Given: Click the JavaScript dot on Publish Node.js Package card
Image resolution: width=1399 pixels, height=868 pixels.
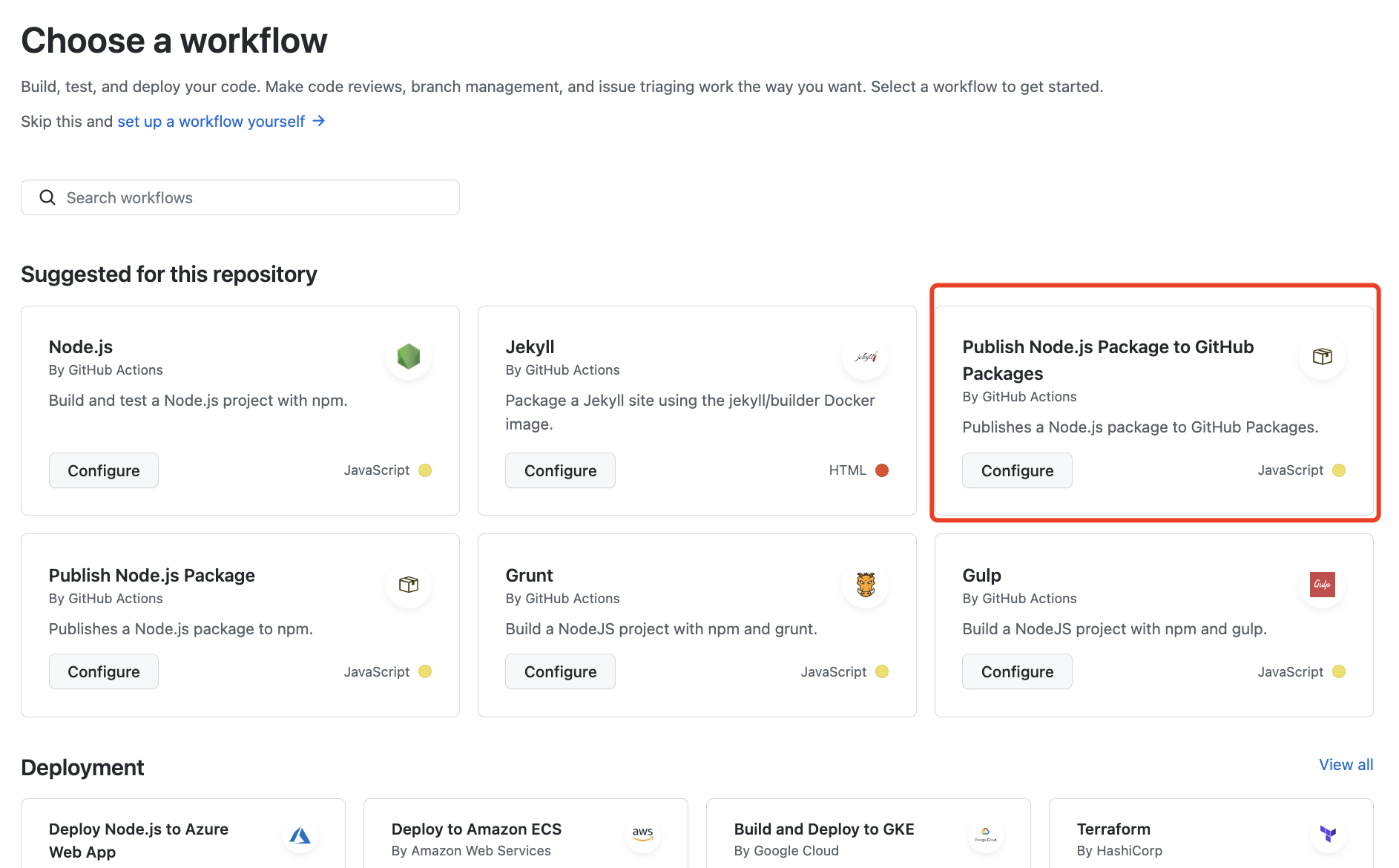Looking at the screenshot, I should pyautogui.click(x=425, y=671).
